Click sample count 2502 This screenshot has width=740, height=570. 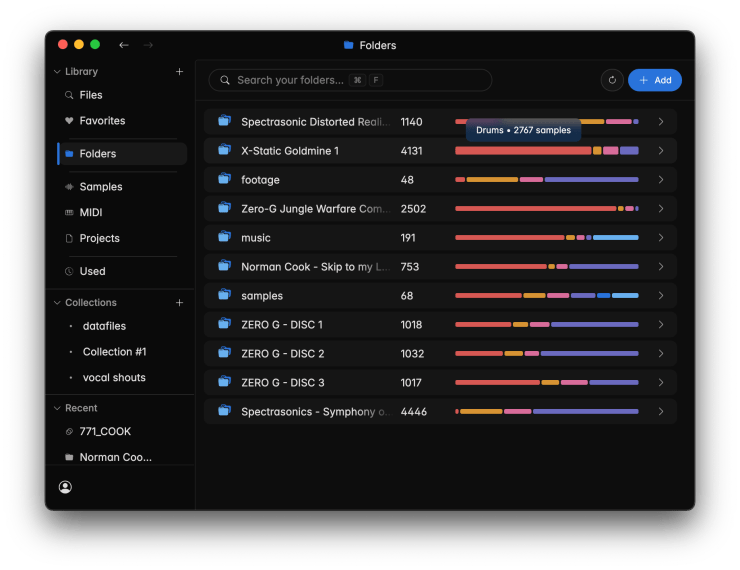[x=413, y=209]
